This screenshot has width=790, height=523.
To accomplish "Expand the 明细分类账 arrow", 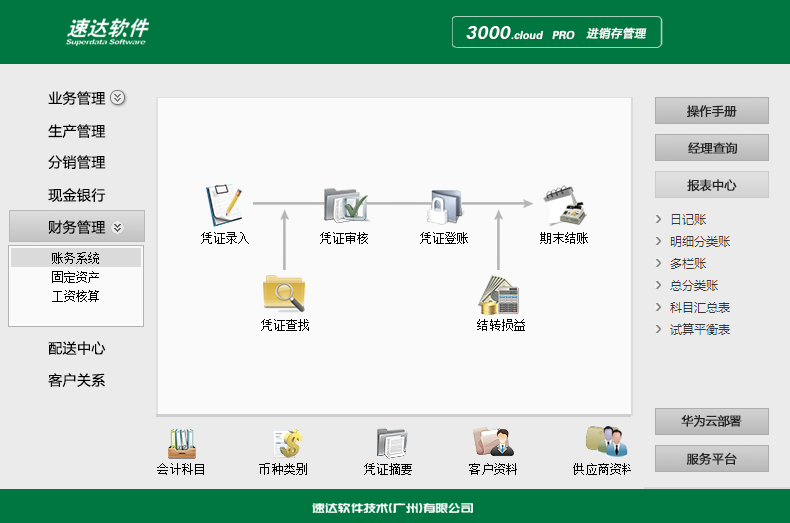I will (x=658, y=241).
